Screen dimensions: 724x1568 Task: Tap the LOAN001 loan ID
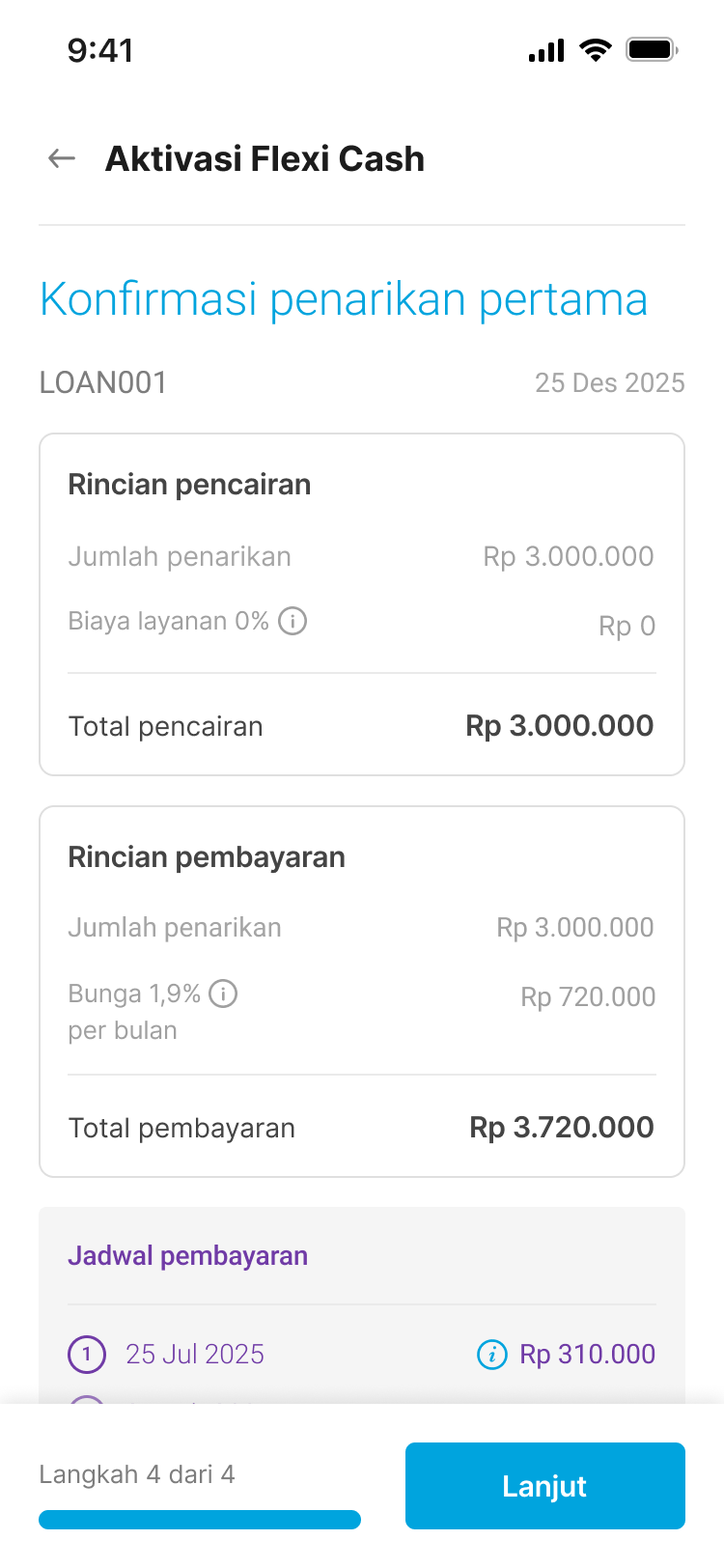(x=103, y=383)
